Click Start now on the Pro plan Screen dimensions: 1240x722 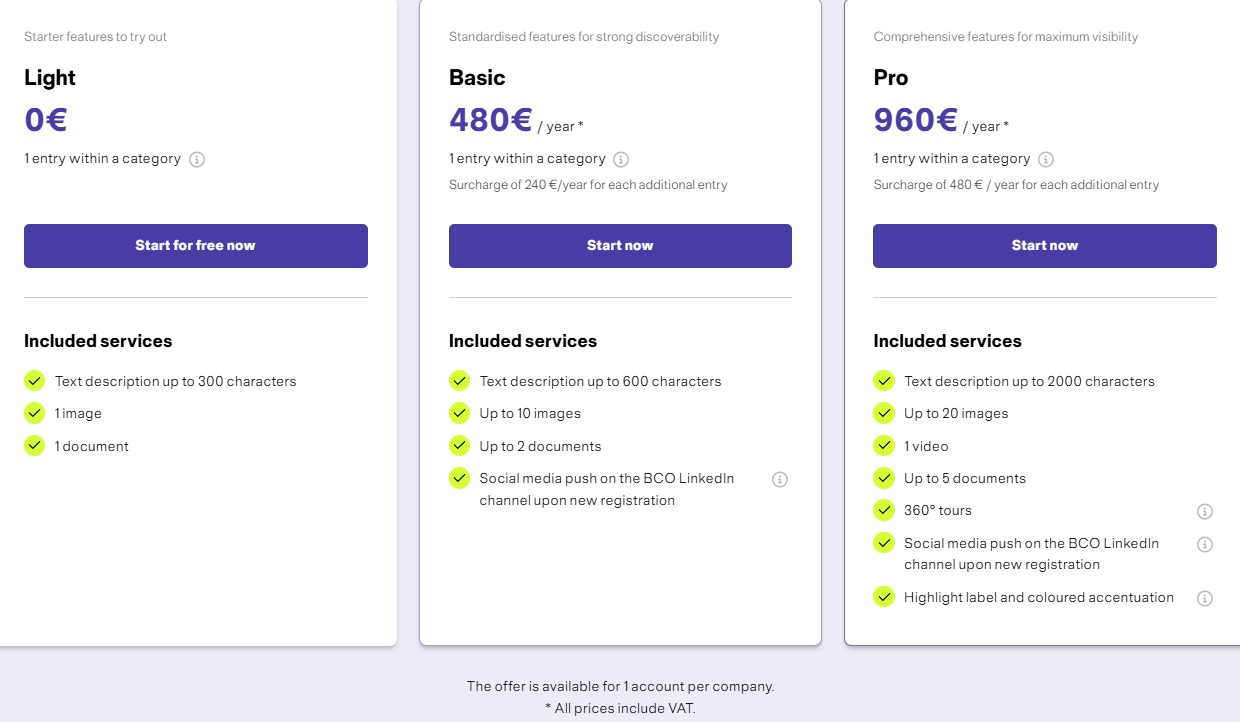point(1044,245)
